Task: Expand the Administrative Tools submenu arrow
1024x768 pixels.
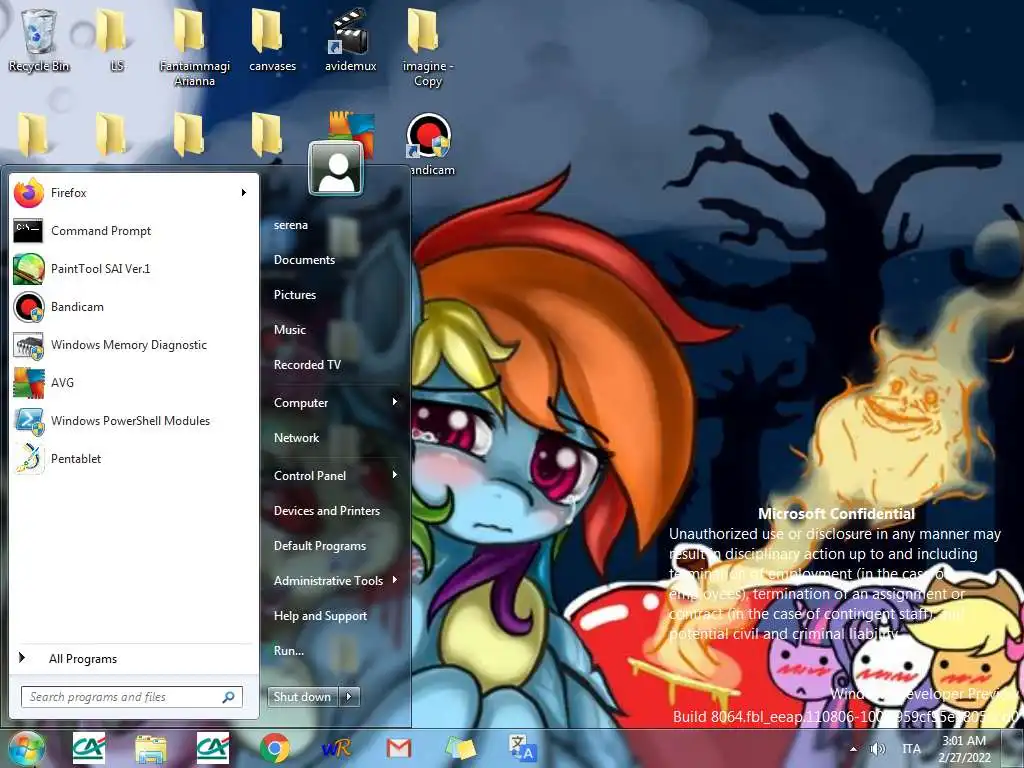Action: pos(394,580)
